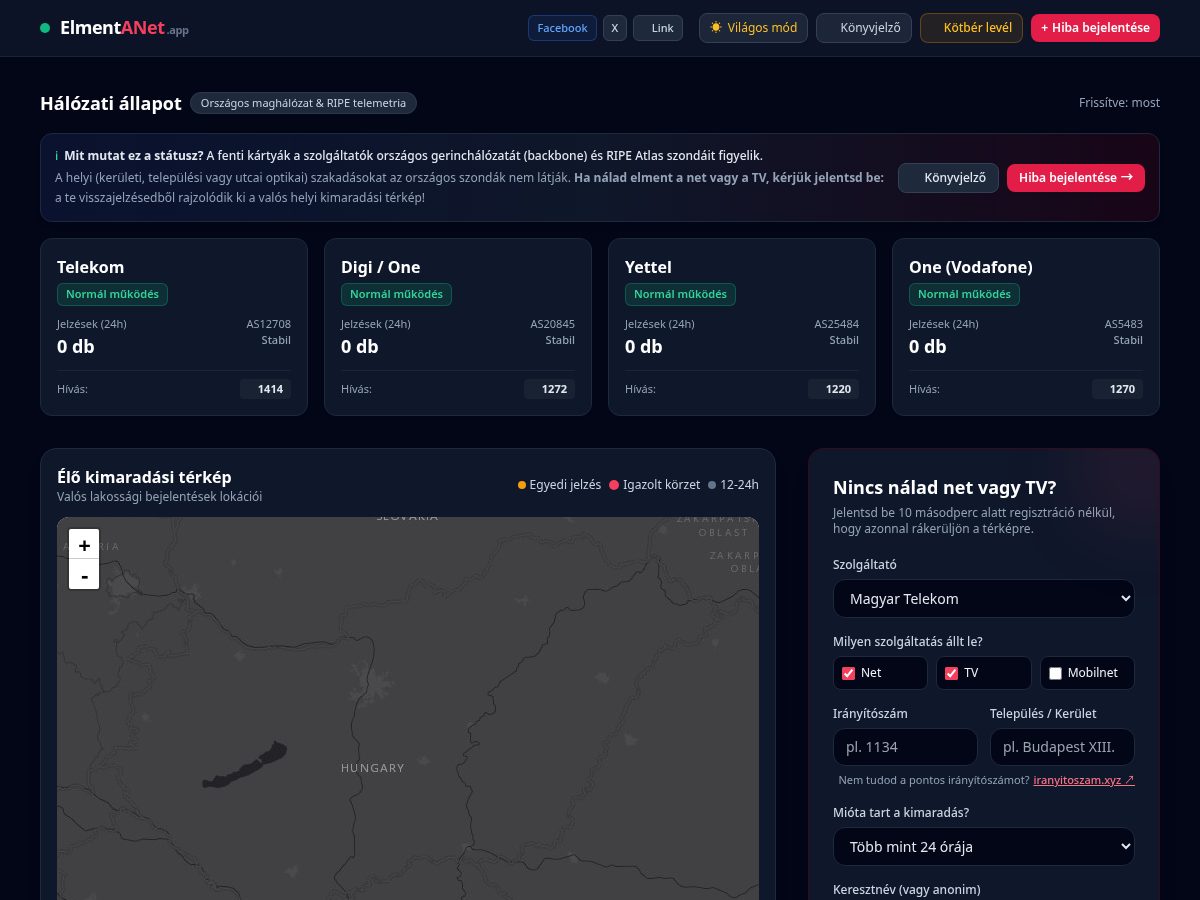Click AS25484 on the Yettel card
The image size is (1200, 900).
click(837, 324)
